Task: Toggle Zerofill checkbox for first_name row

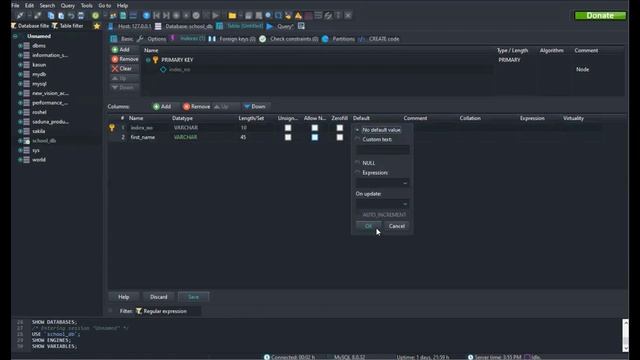Action: pyautogui.click(x=340, y=137)
